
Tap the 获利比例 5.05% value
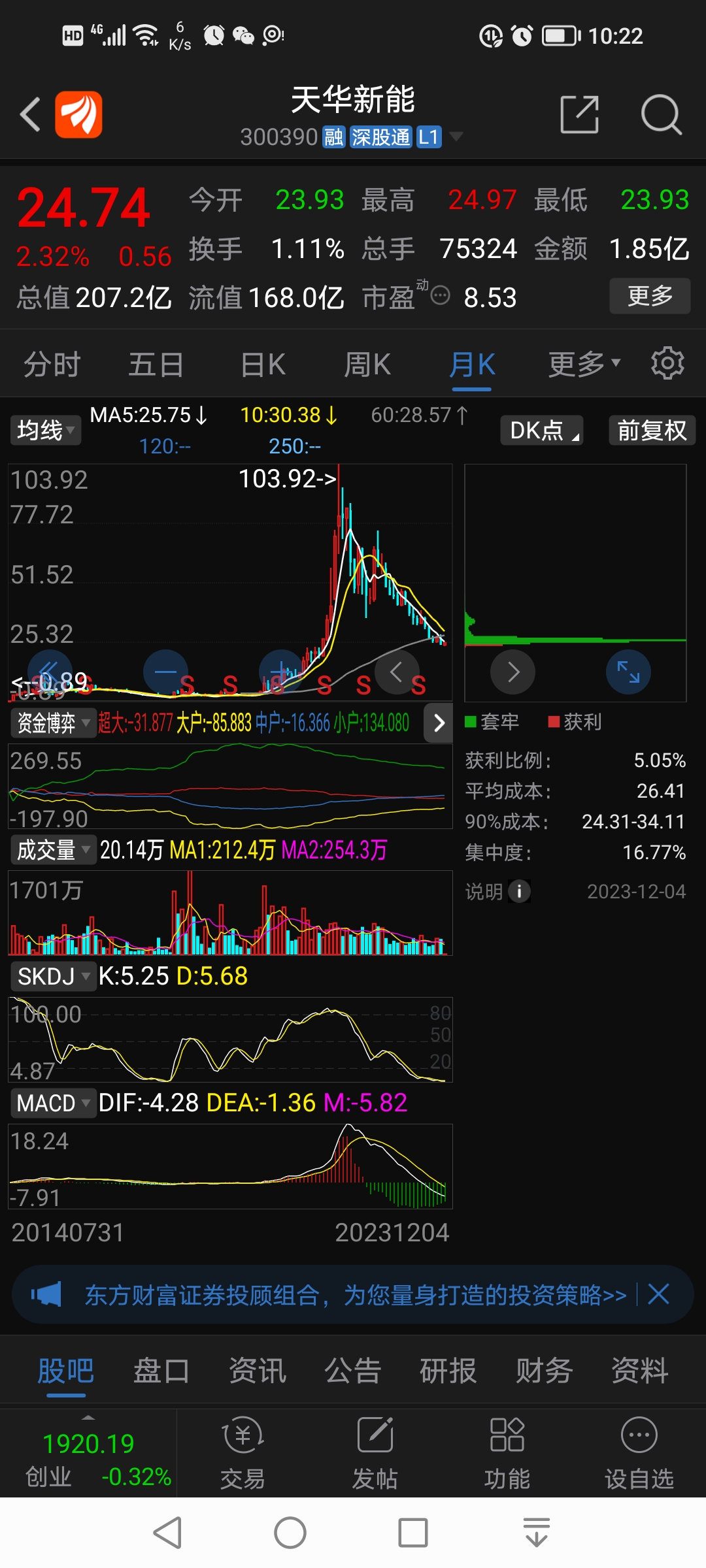click(x=660, y=760)
